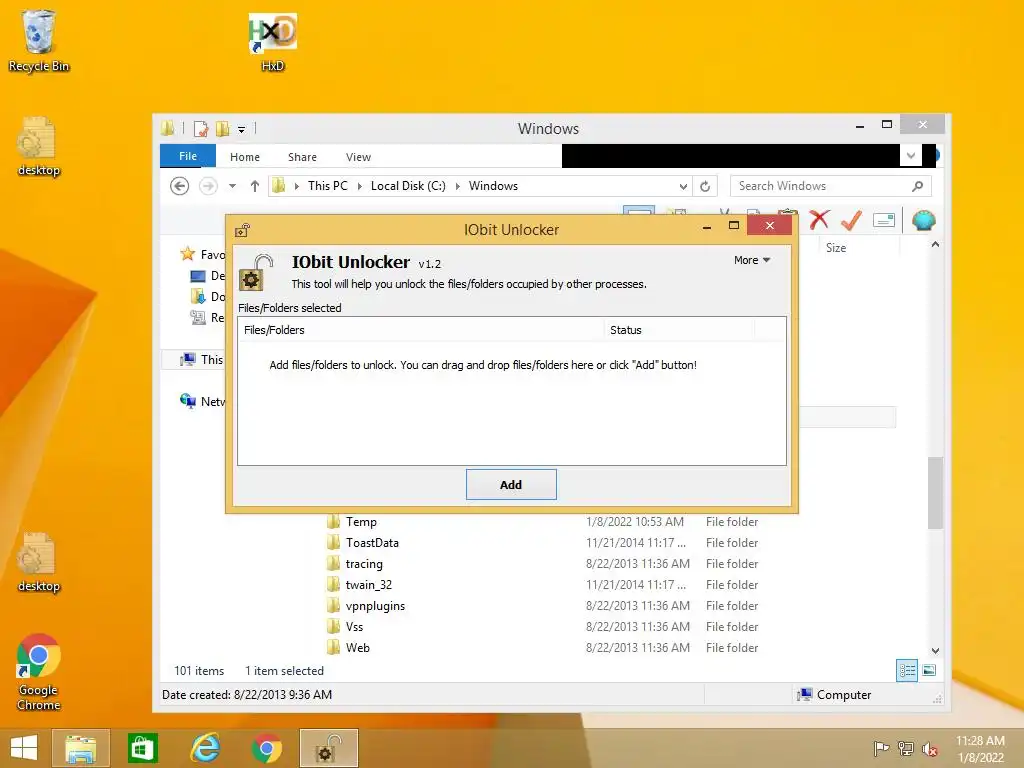Open the File tab in Explorer
1024x768 pixels.
point(188,156)
